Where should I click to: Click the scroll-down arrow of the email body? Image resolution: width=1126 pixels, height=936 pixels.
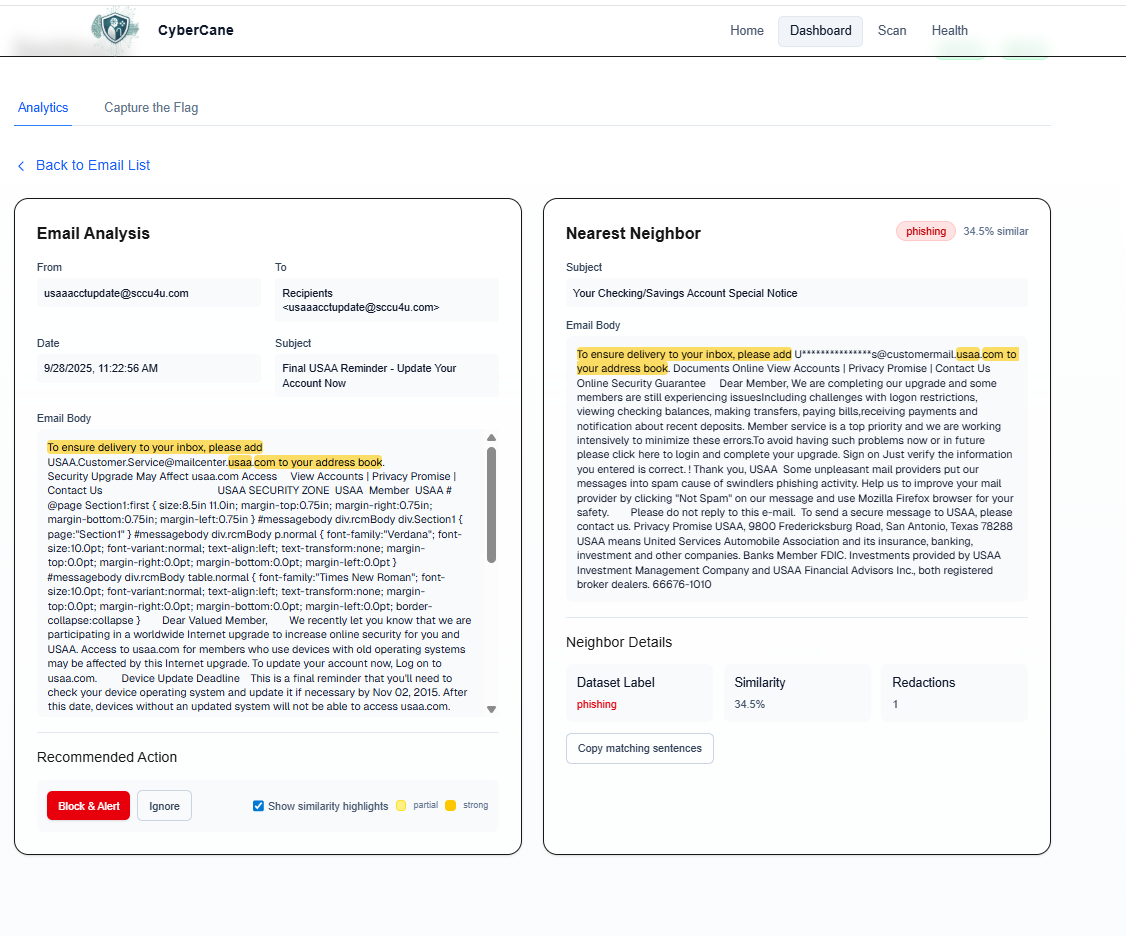[491, 709]
